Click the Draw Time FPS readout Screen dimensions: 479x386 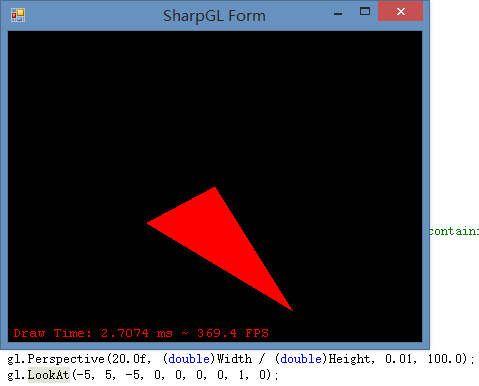coord(141,333)
